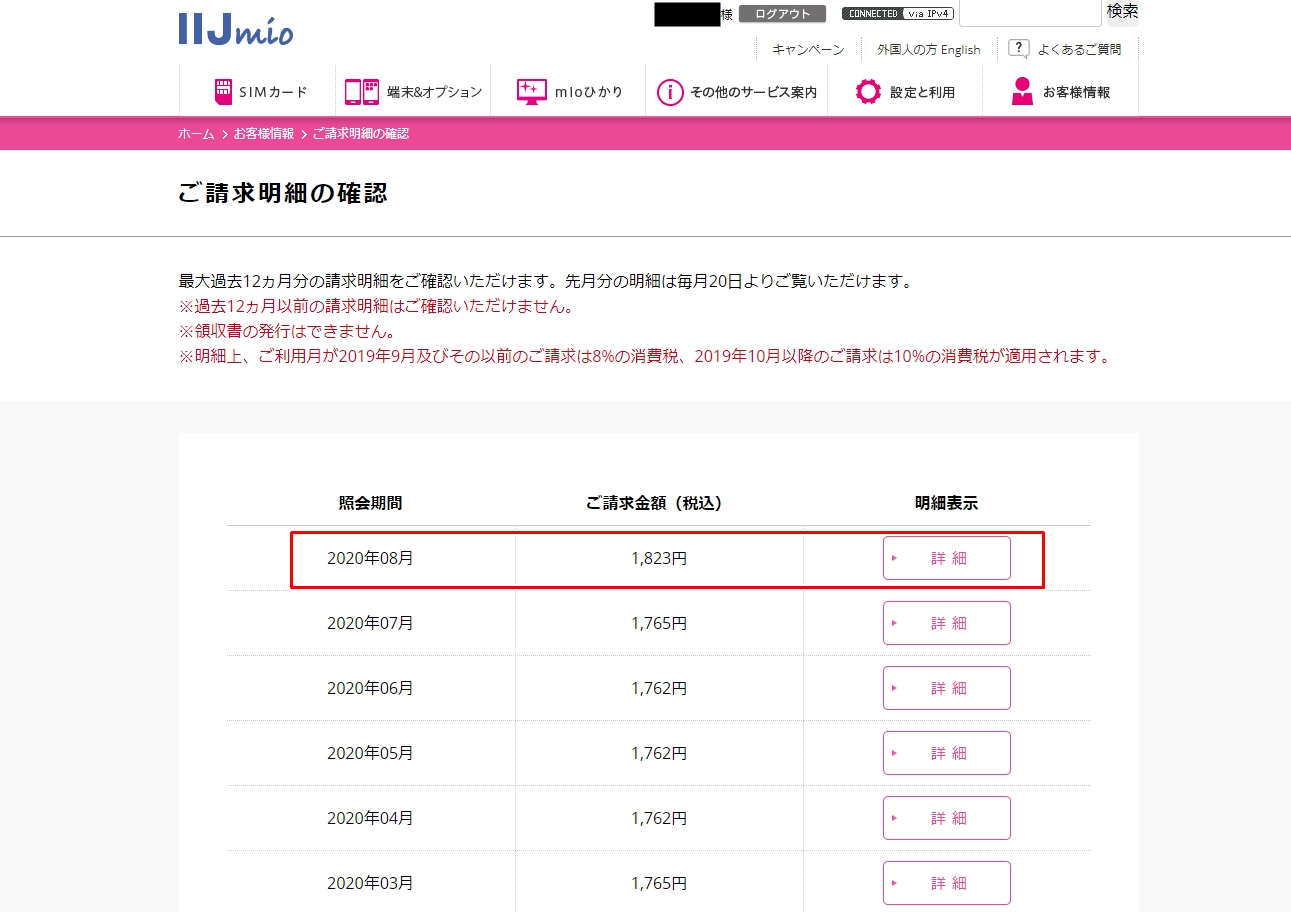Open 詳細 for 2020年04月

[x=947, y=818]
